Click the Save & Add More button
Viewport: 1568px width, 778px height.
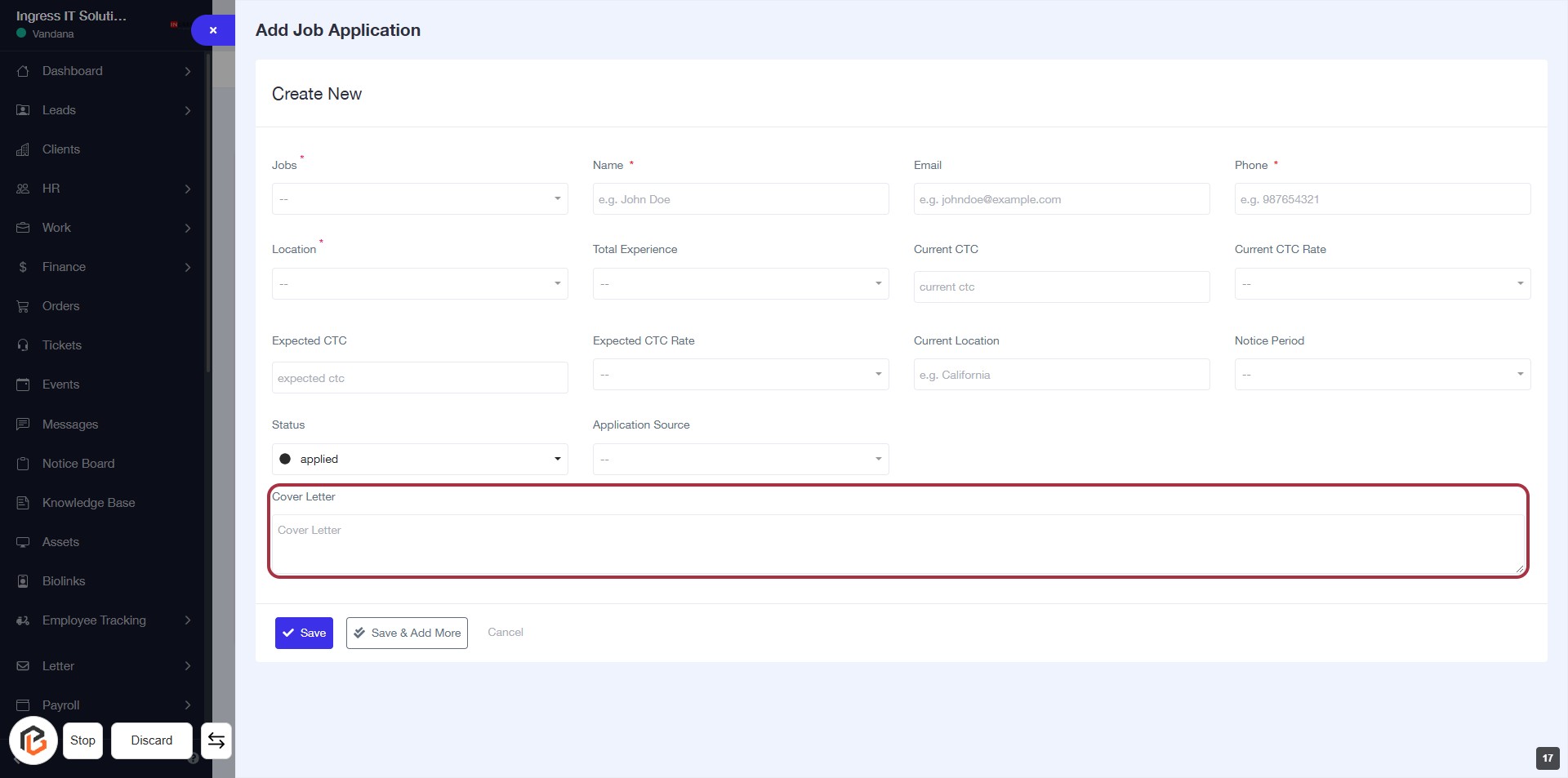[407, 634]
